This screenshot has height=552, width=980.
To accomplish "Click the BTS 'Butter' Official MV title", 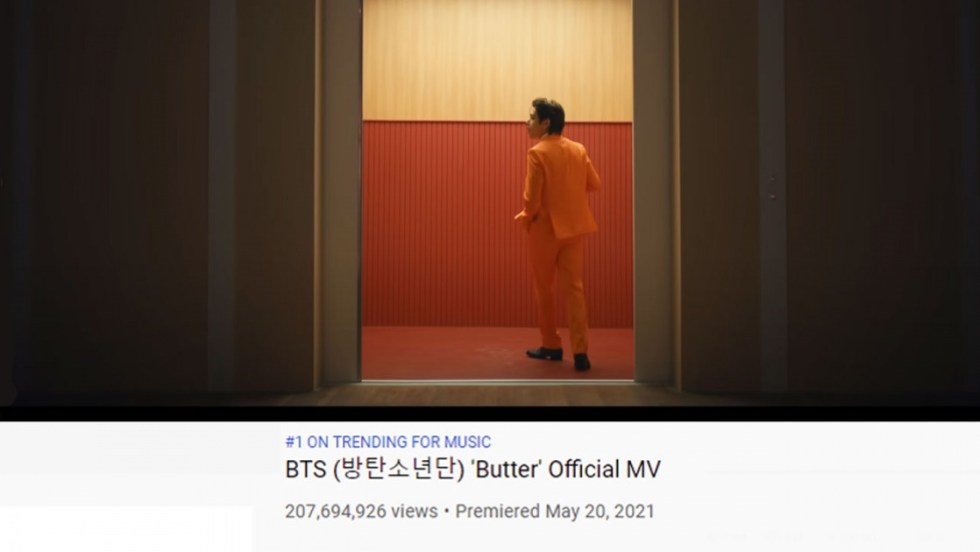I will tap(472, 469).
